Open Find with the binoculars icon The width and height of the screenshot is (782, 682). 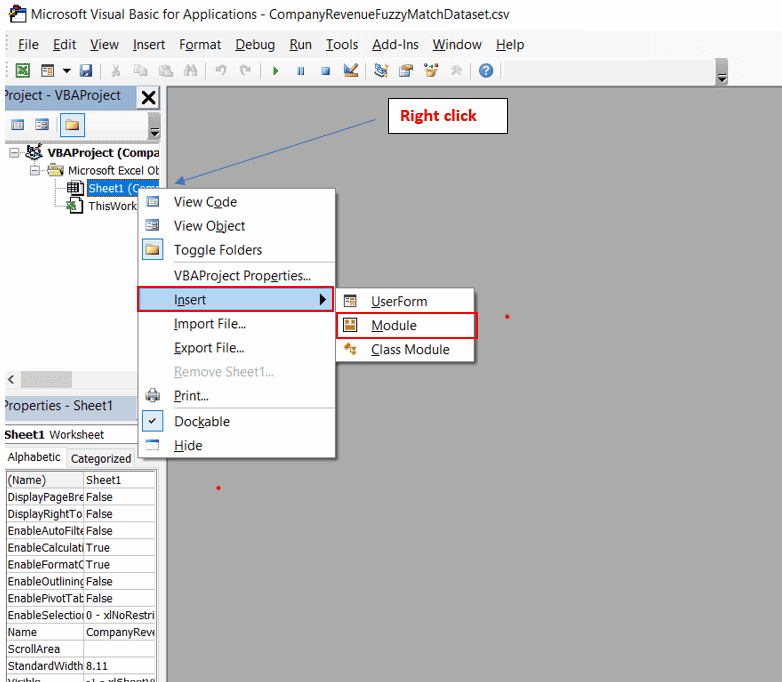[191, 71]
